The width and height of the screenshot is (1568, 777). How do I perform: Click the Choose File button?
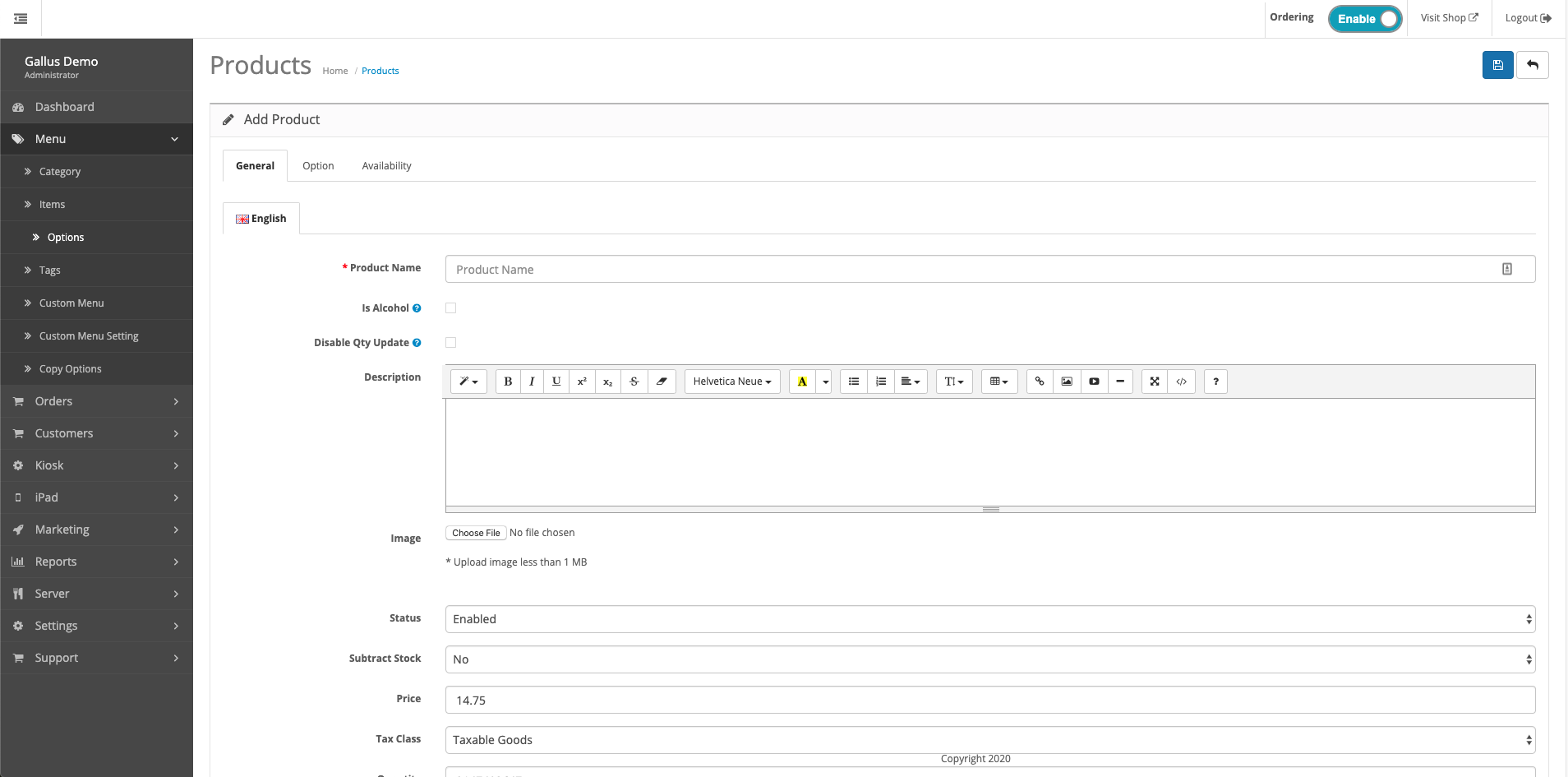pos(476,533)
